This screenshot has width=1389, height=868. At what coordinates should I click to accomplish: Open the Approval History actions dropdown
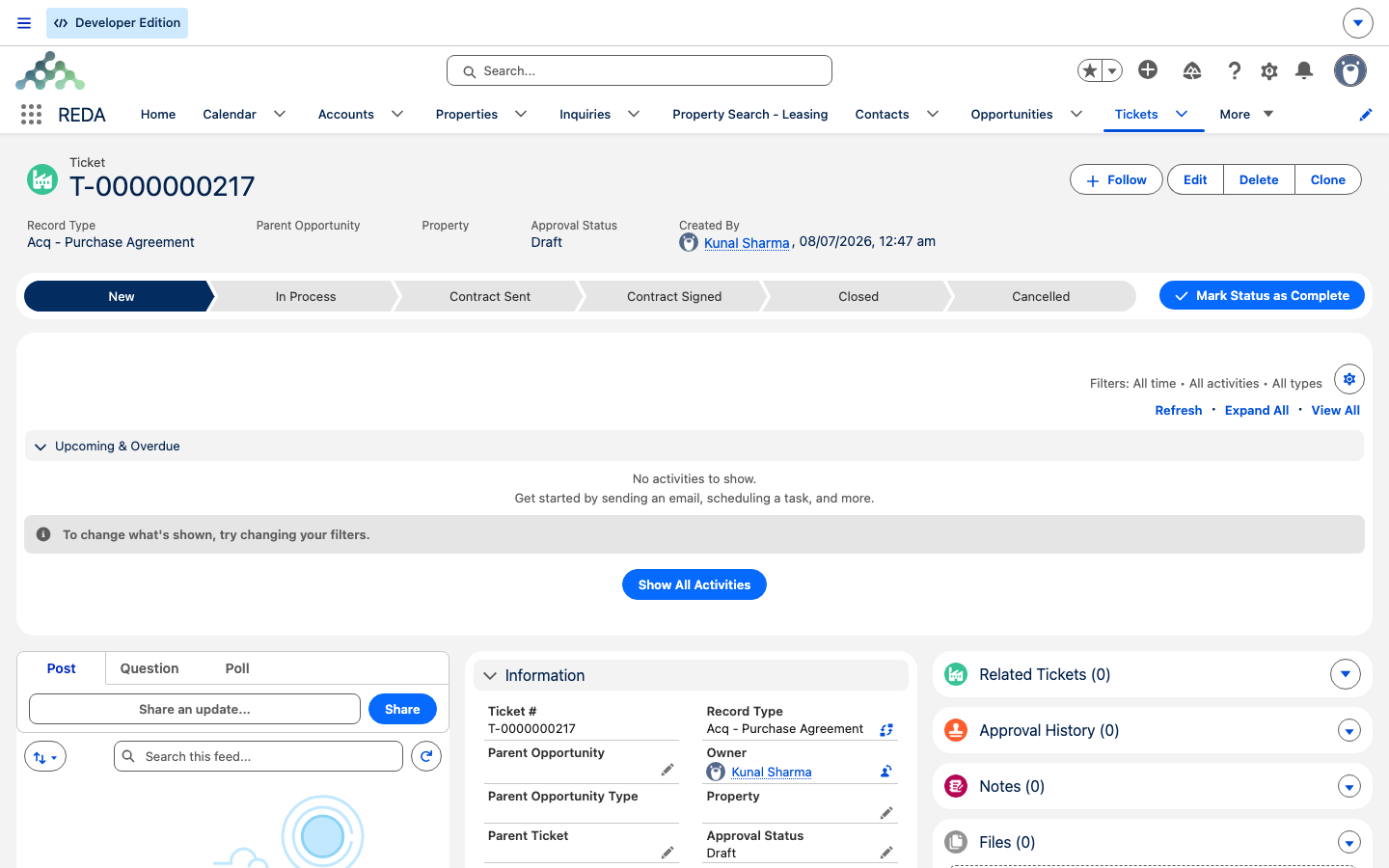click(1349, 731)
